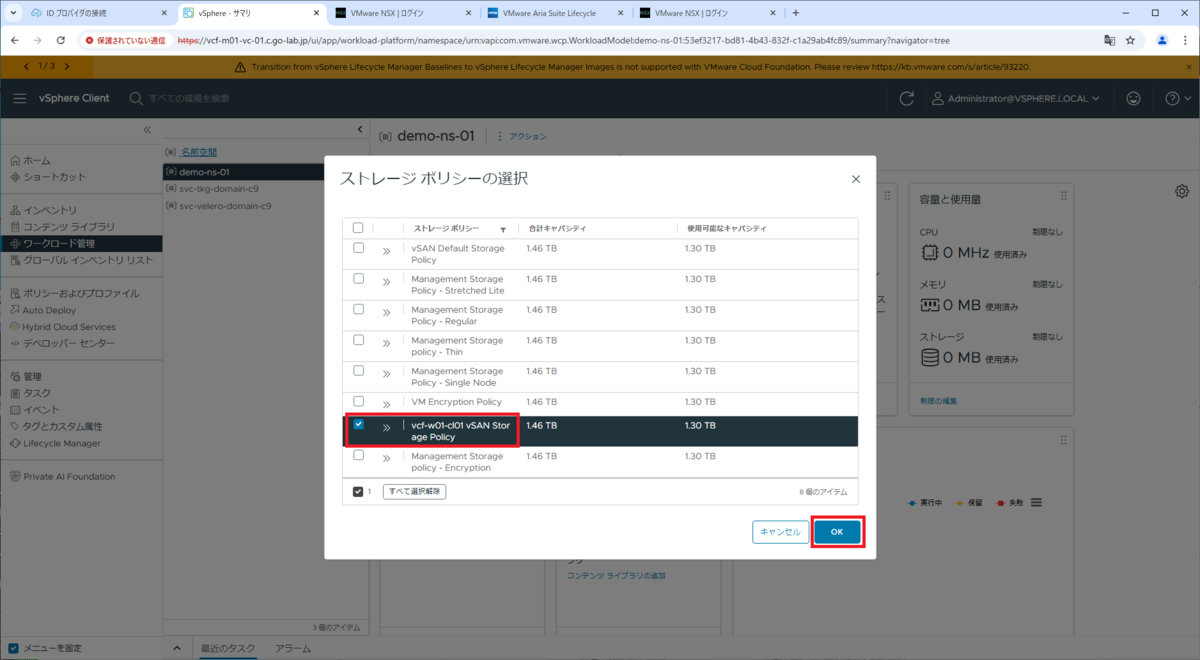Click the コンテンツ ライブラリの追加 link
The image size is (1200, 660).
(x=616, y=576)
